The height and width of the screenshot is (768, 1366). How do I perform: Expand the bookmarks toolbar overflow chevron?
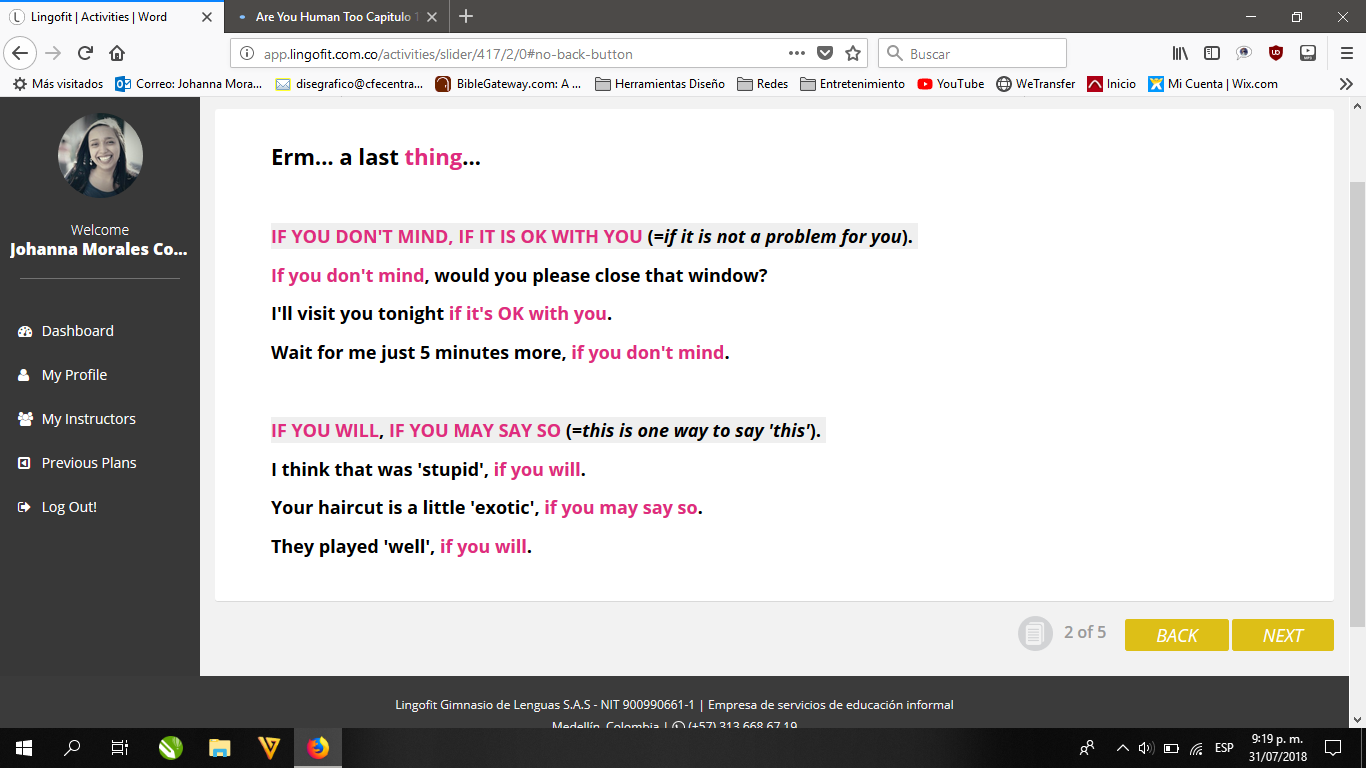coord(1346,84)
